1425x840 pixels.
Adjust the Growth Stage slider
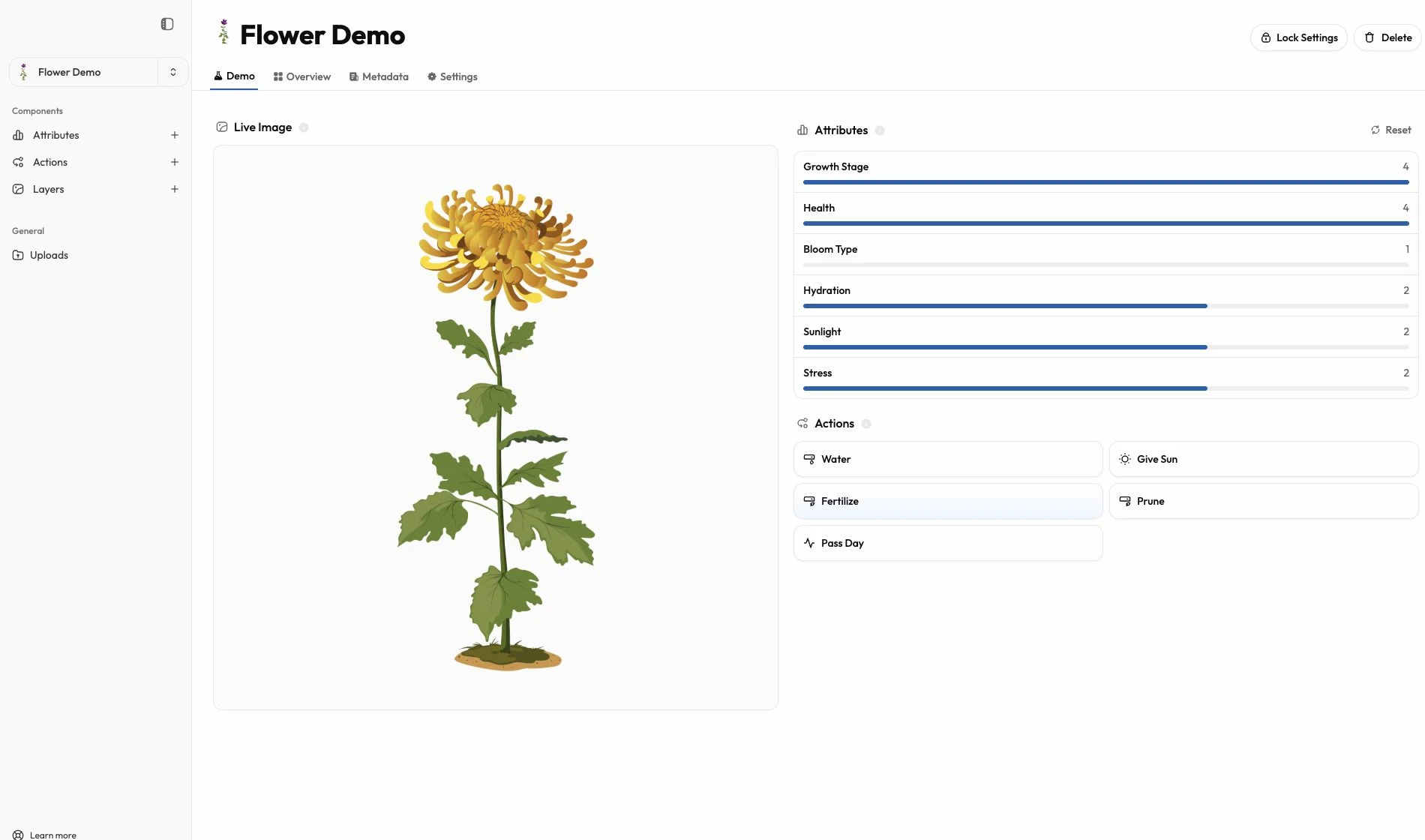tap(1105, 182)
